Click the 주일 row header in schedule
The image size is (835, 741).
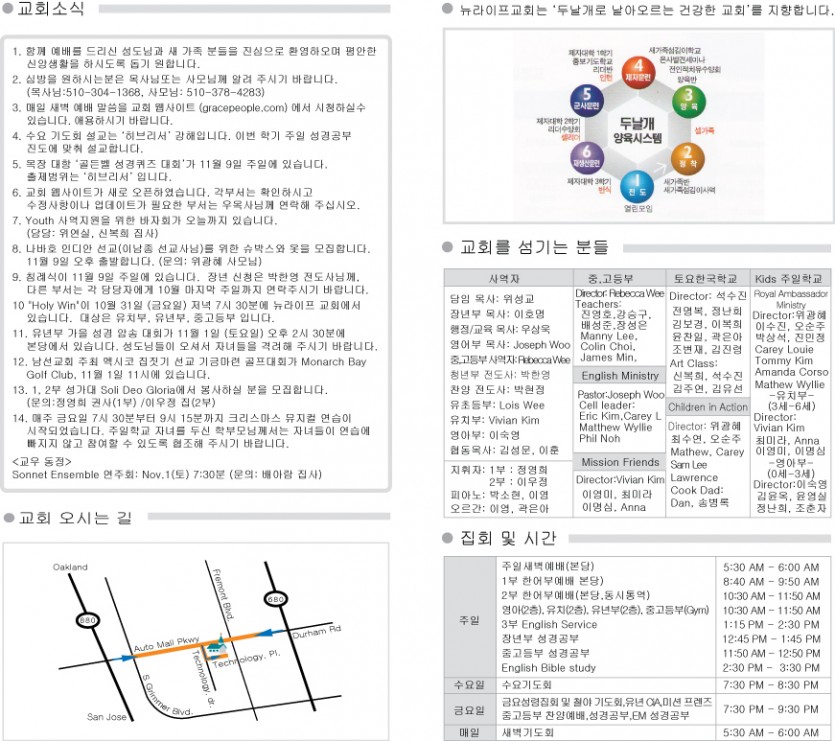click(469, 620)
